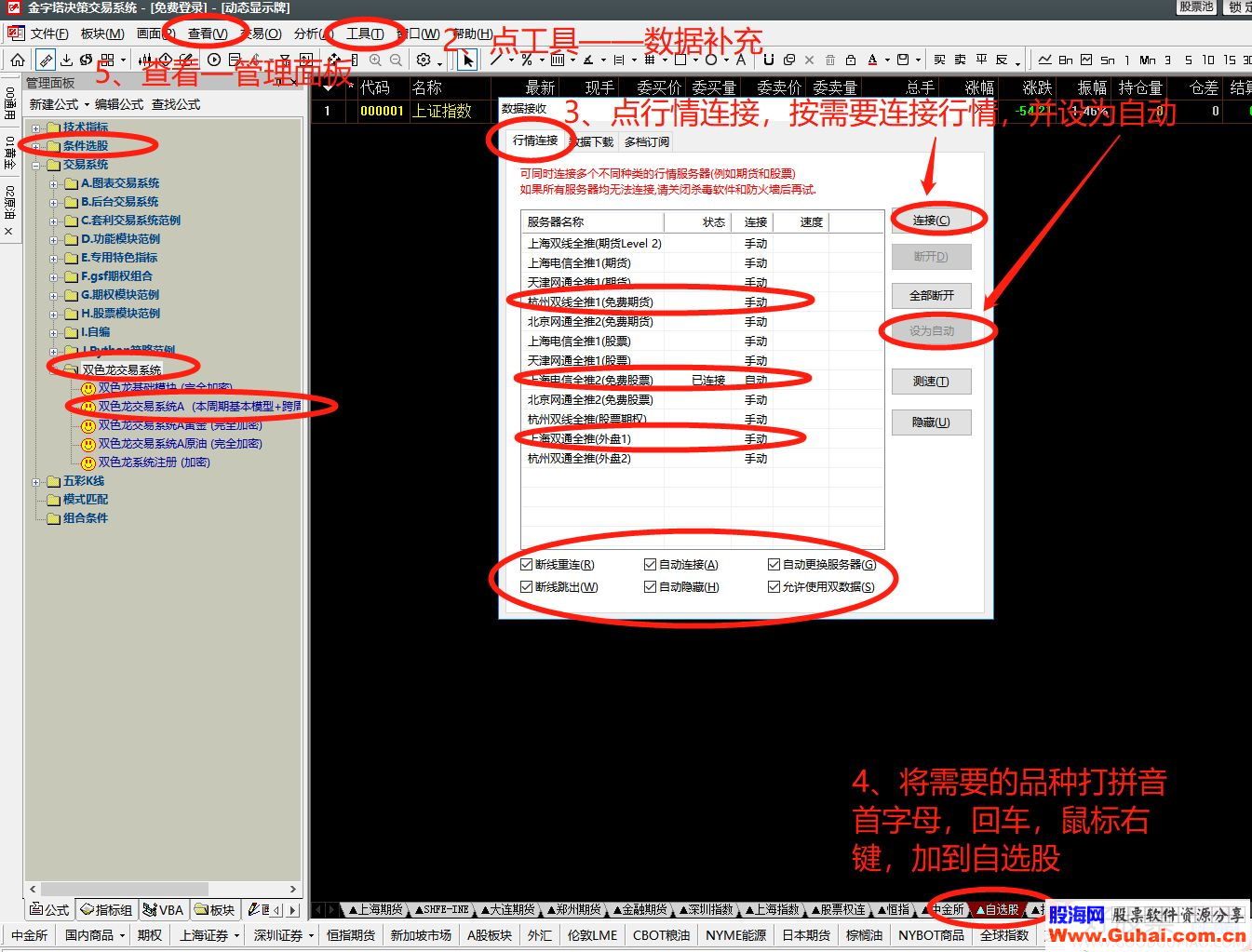Click the 恒指期货 market button

(351, 935)
